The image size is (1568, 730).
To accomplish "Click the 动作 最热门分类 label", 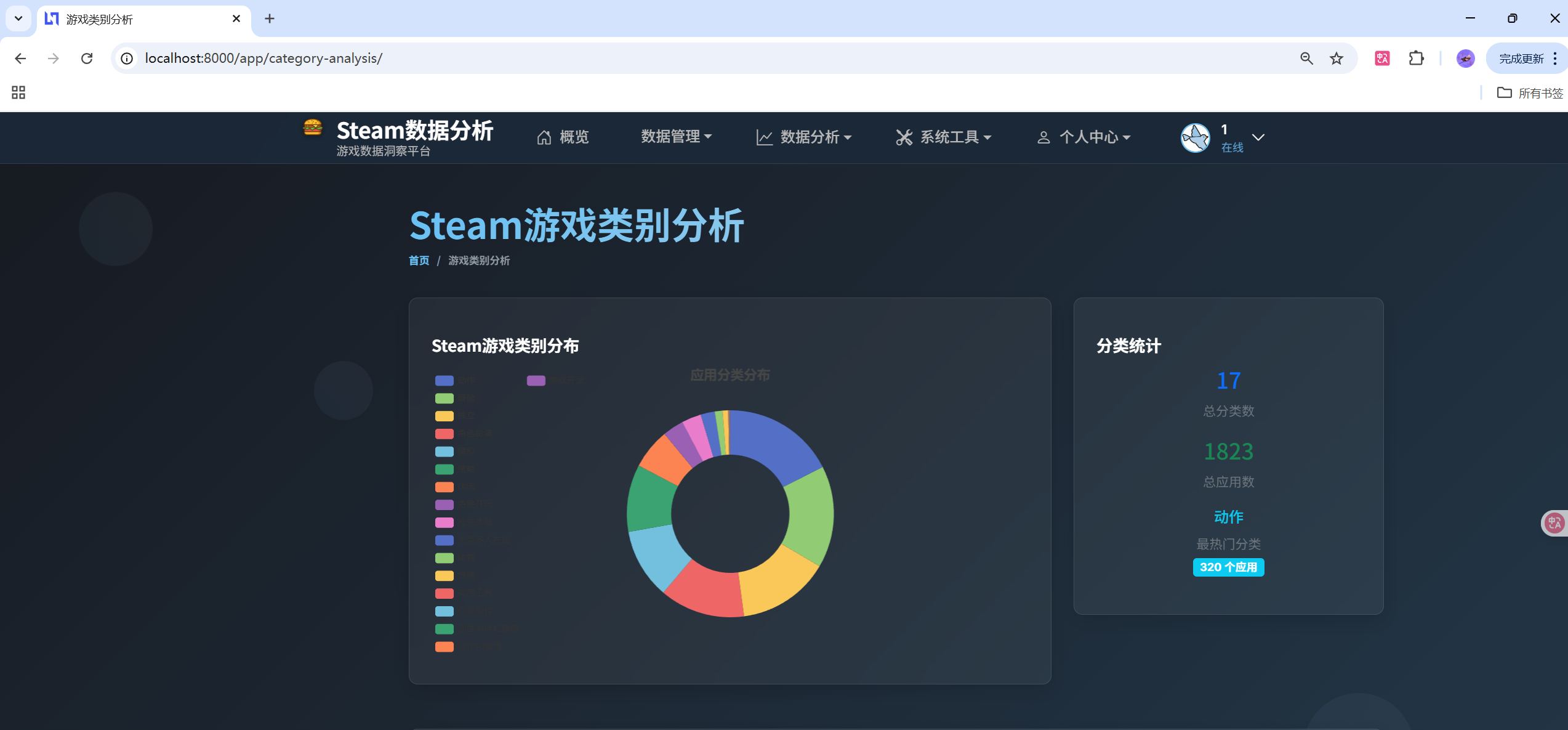I will (x=1229, y=517).
